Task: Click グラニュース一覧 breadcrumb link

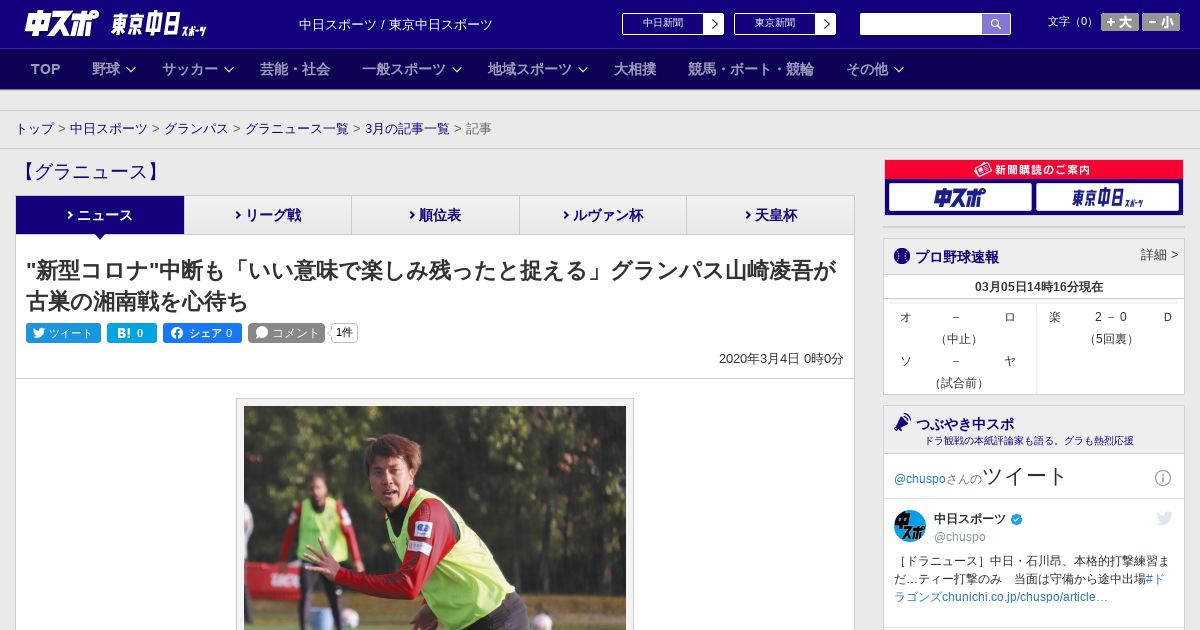Action: coord(297,129)
